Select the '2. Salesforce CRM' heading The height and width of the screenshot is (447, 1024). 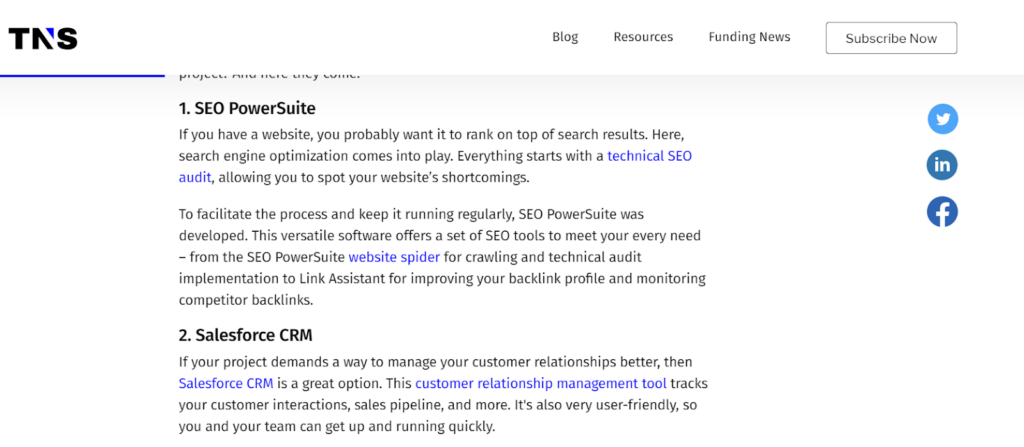(x=246, y=336)
